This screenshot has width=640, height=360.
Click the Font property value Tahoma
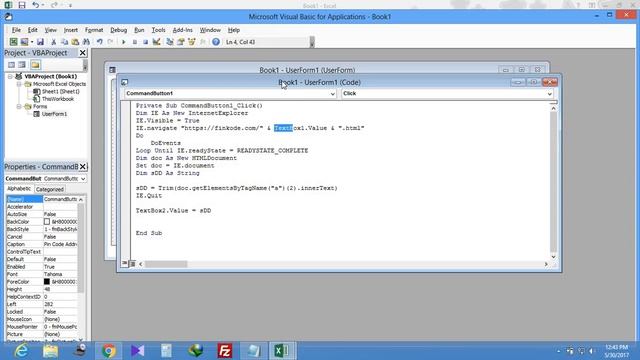coord(60,274)
